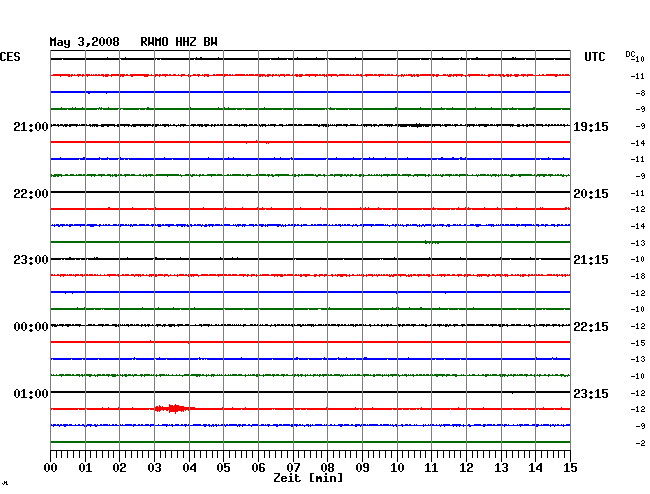
Task: Click the DC offset value -18
Action: pos(638,276)
